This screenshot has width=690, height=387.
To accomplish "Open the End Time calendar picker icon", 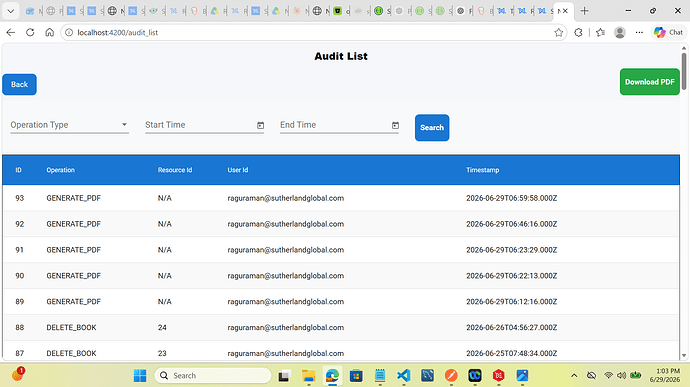I will pos(395,125).
